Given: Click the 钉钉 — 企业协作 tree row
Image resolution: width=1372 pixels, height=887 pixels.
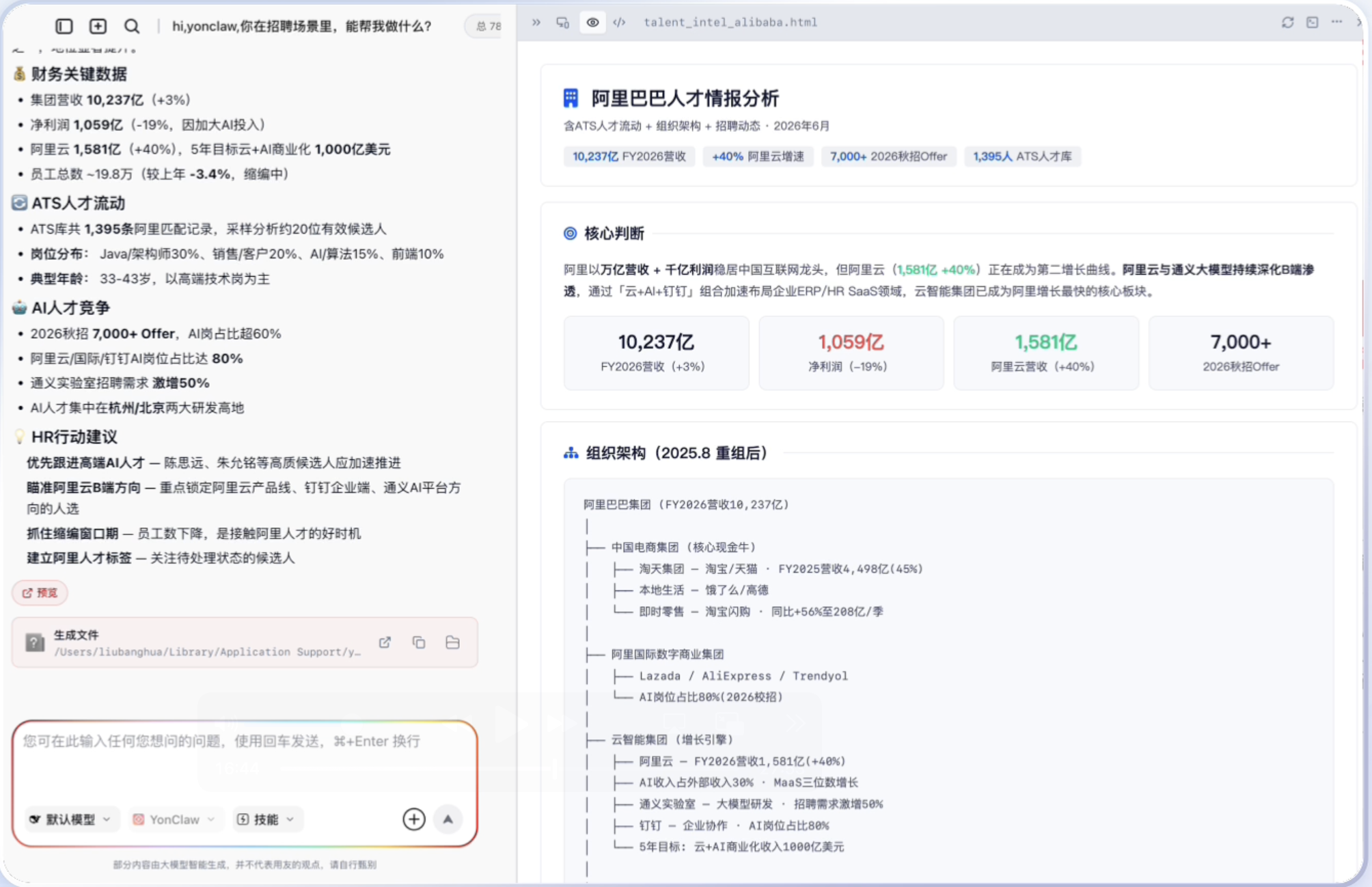Looking at the screenshot, I should (734, 825).
